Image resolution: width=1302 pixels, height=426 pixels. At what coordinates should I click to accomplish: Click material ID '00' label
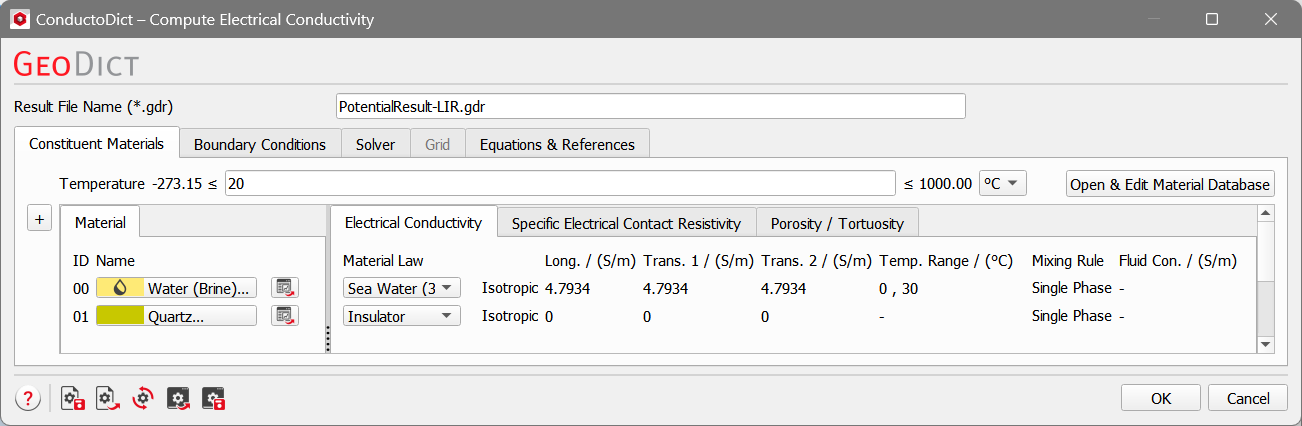pos(81,288)
